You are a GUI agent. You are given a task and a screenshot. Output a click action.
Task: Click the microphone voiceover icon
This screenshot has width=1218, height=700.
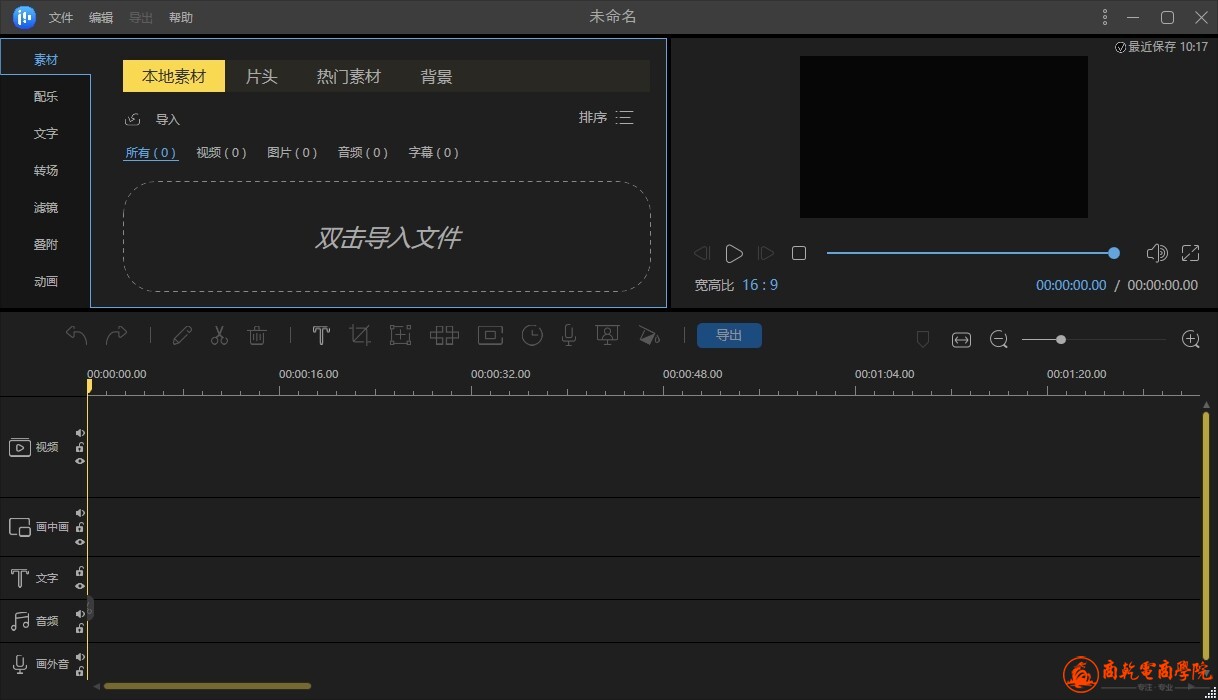[569, 336]
